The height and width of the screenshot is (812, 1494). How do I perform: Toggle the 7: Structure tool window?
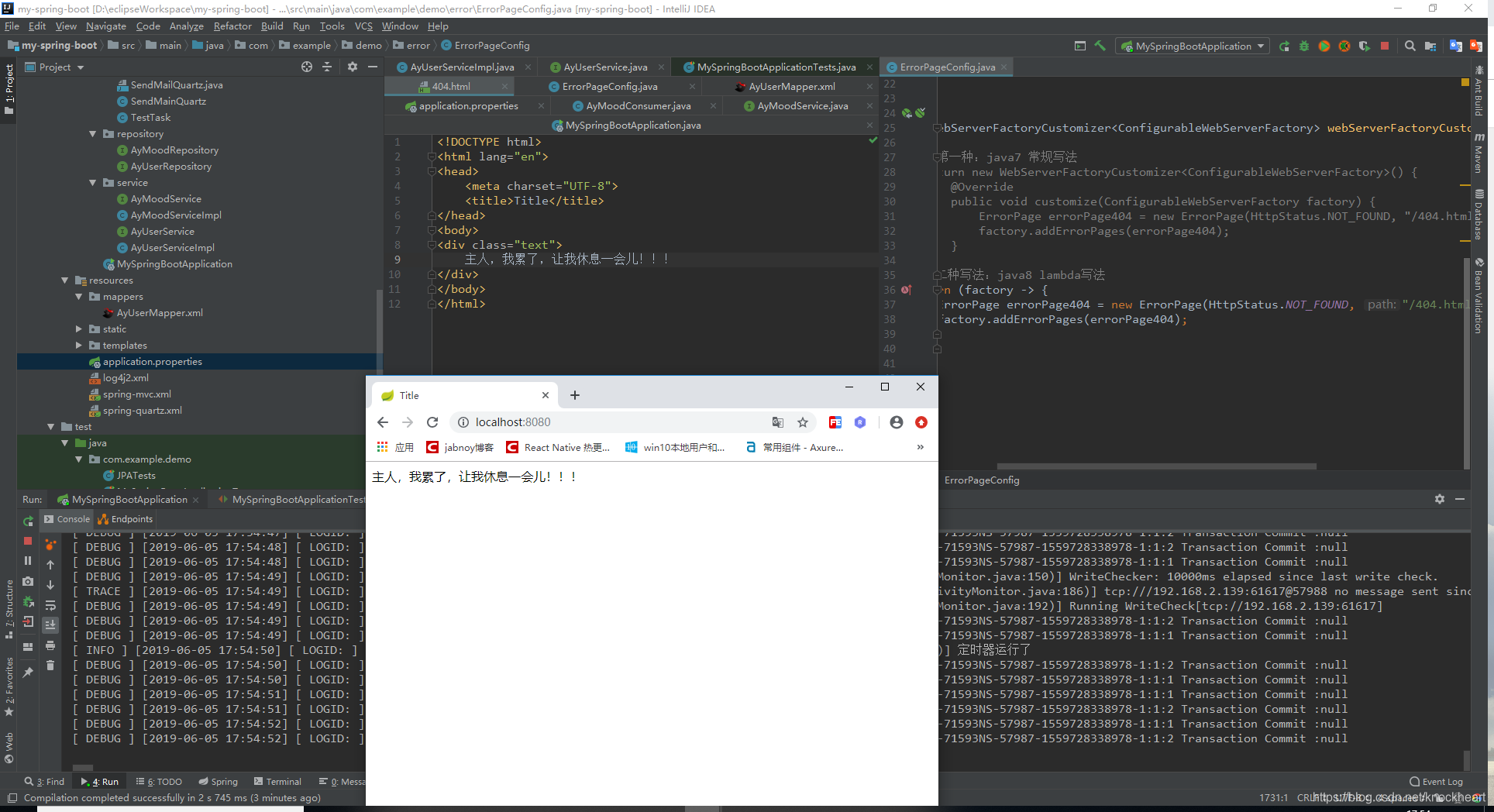click(x=9, y=609)
